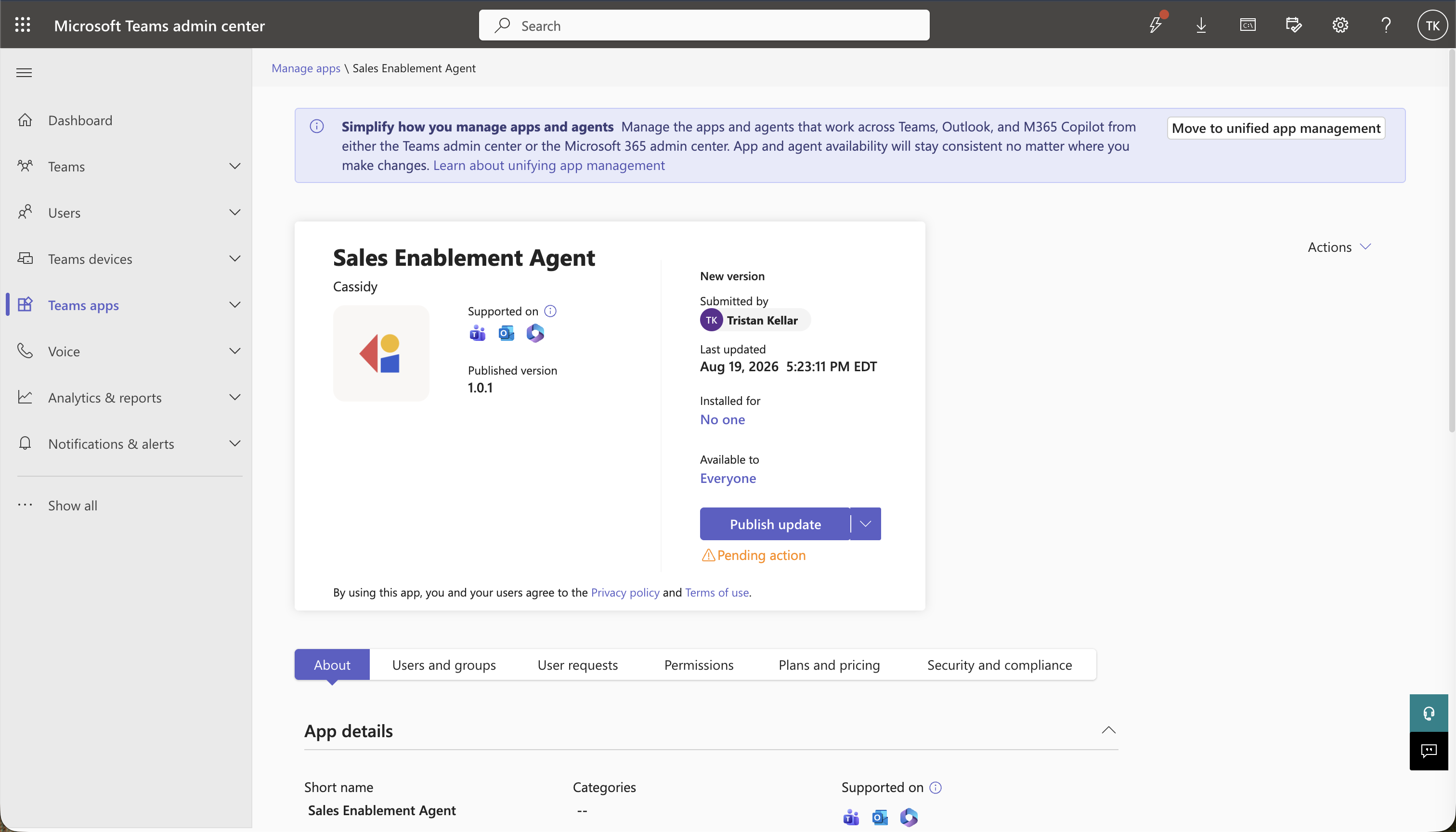This screenshot has height=832, width=1456.
Task: Click into the Search field
Action: tap(704, 25)
